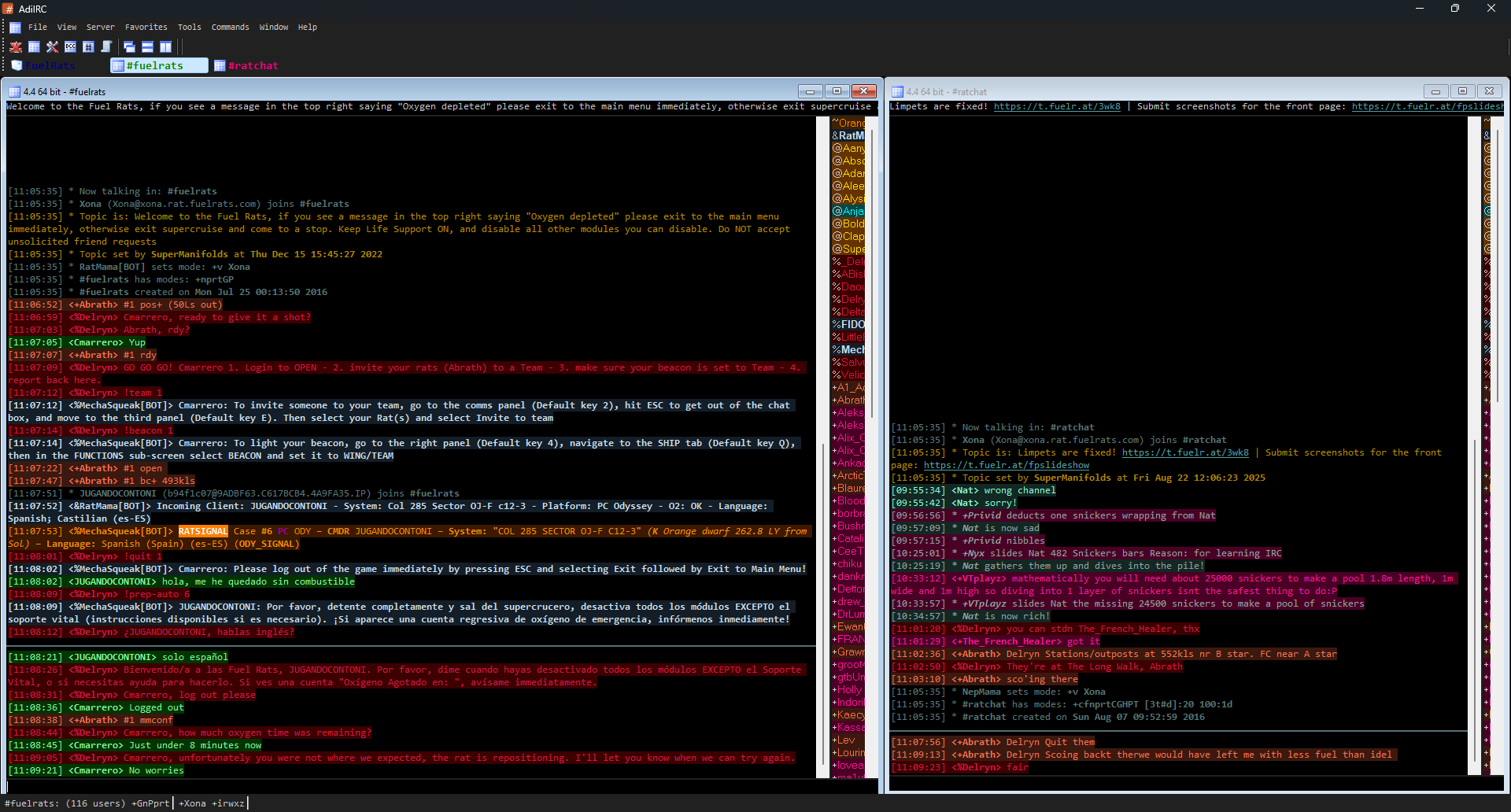
Task: Click the Disconnect red X toolbar icon
Action: pyautogui.click(x=16, y=47)
